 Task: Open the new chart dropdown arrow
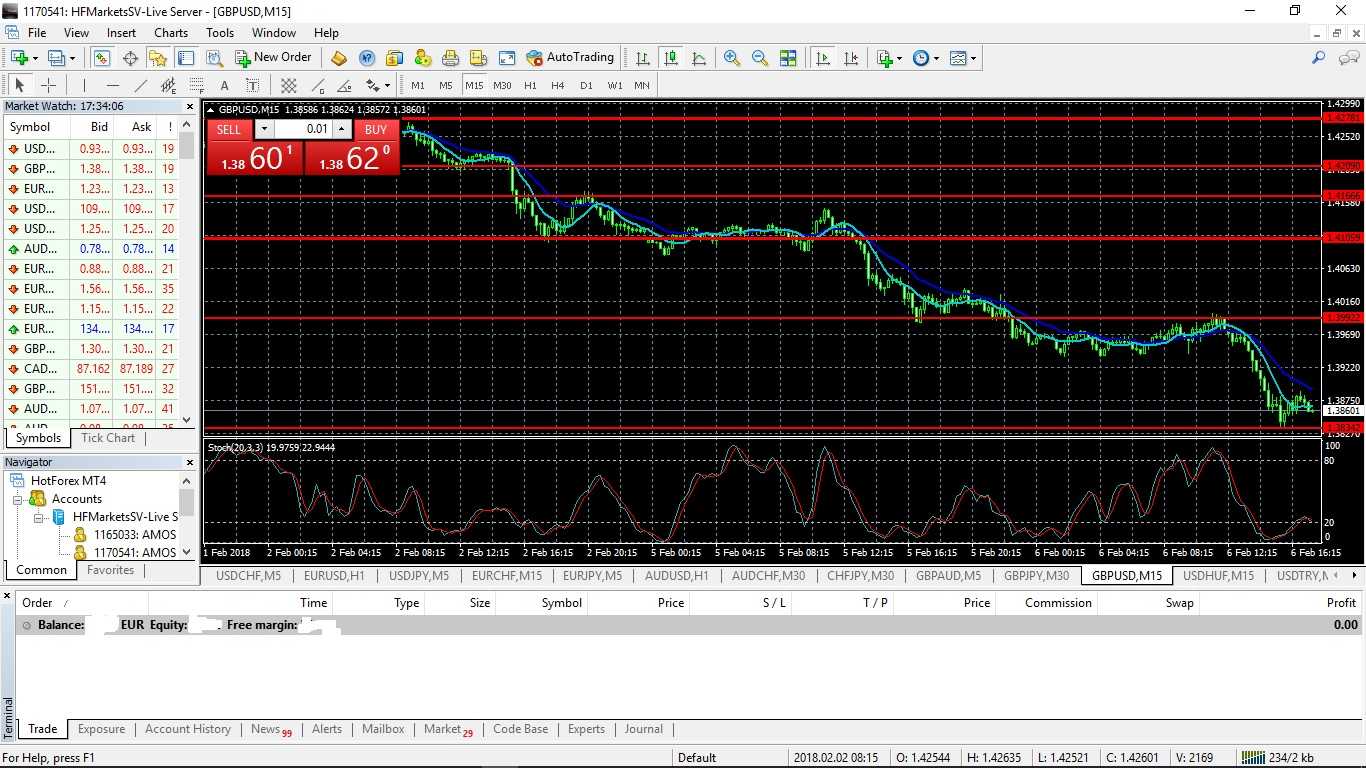click(35, 58)
